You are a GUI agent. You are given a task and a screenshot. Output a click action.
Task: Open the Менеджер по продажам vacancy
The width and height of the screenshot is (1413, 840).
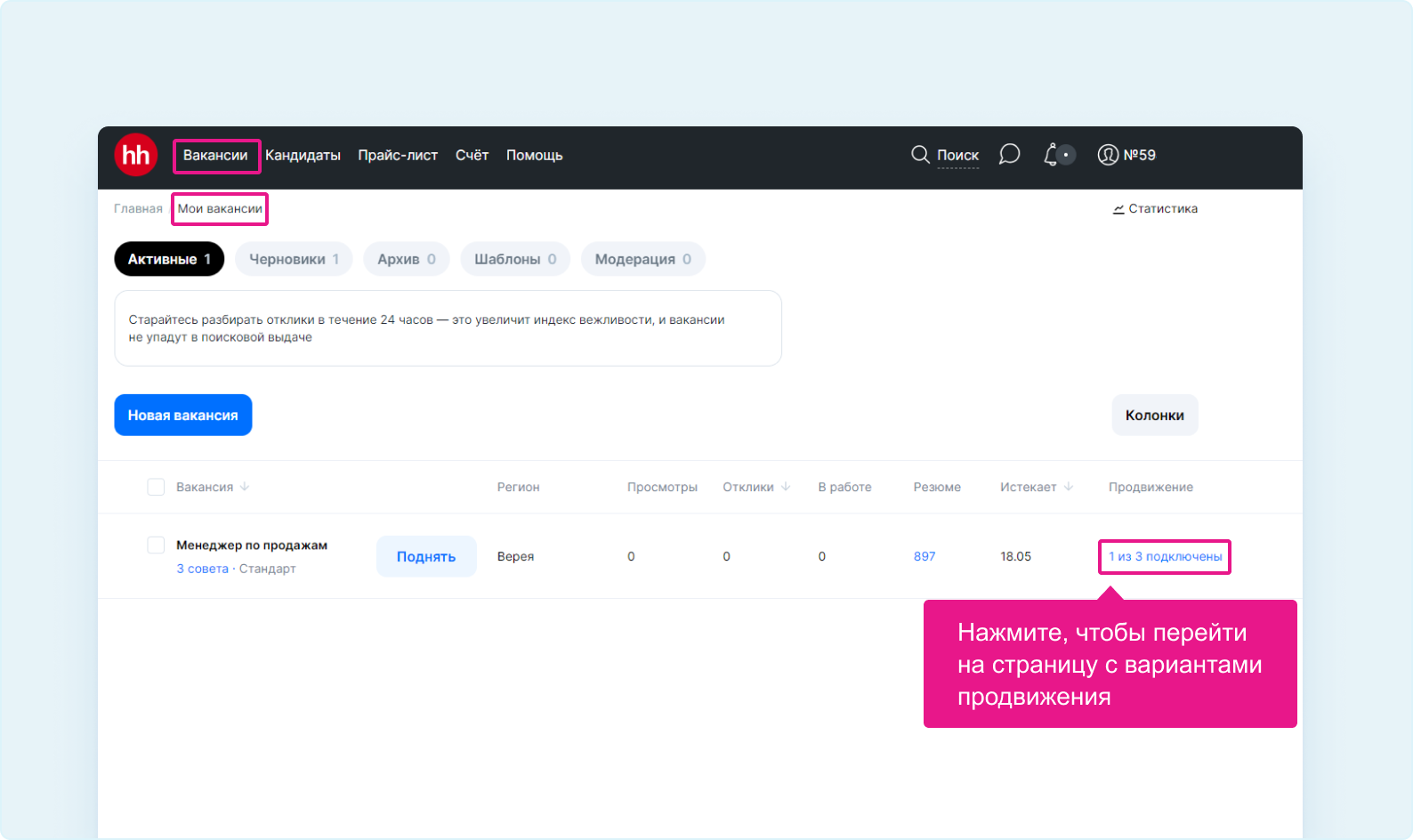(x=252, y=545)
